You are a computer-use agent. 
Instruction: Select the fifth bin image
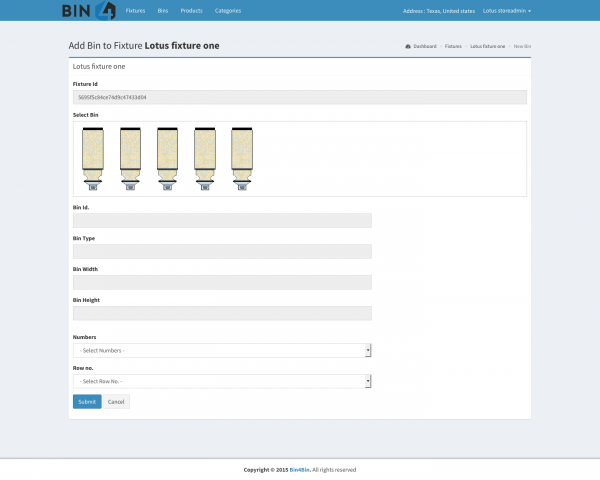pyautogui.click(x=241, y=157)
